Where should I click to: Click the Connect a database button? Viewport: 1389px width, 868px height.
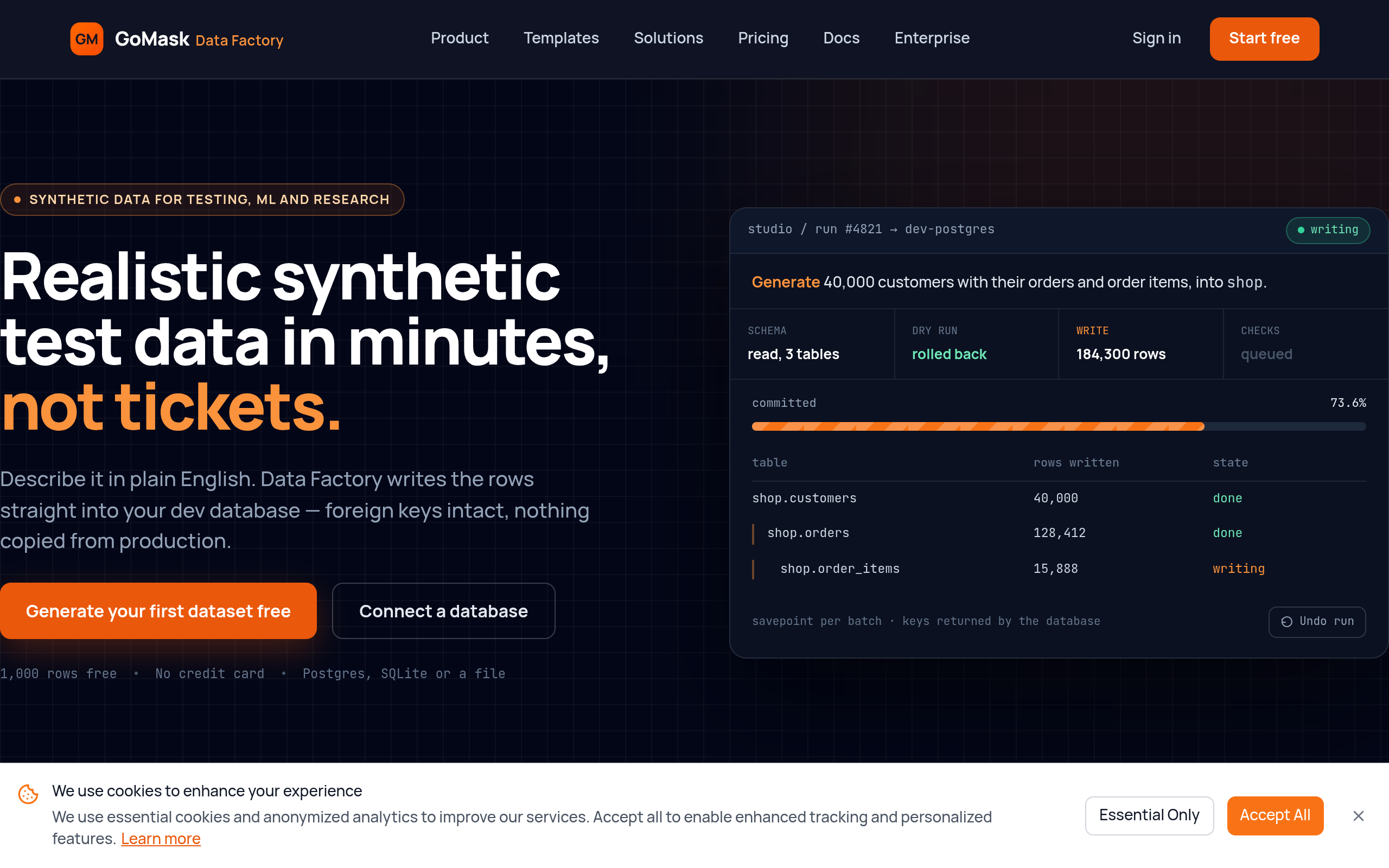tap(443, 611)
